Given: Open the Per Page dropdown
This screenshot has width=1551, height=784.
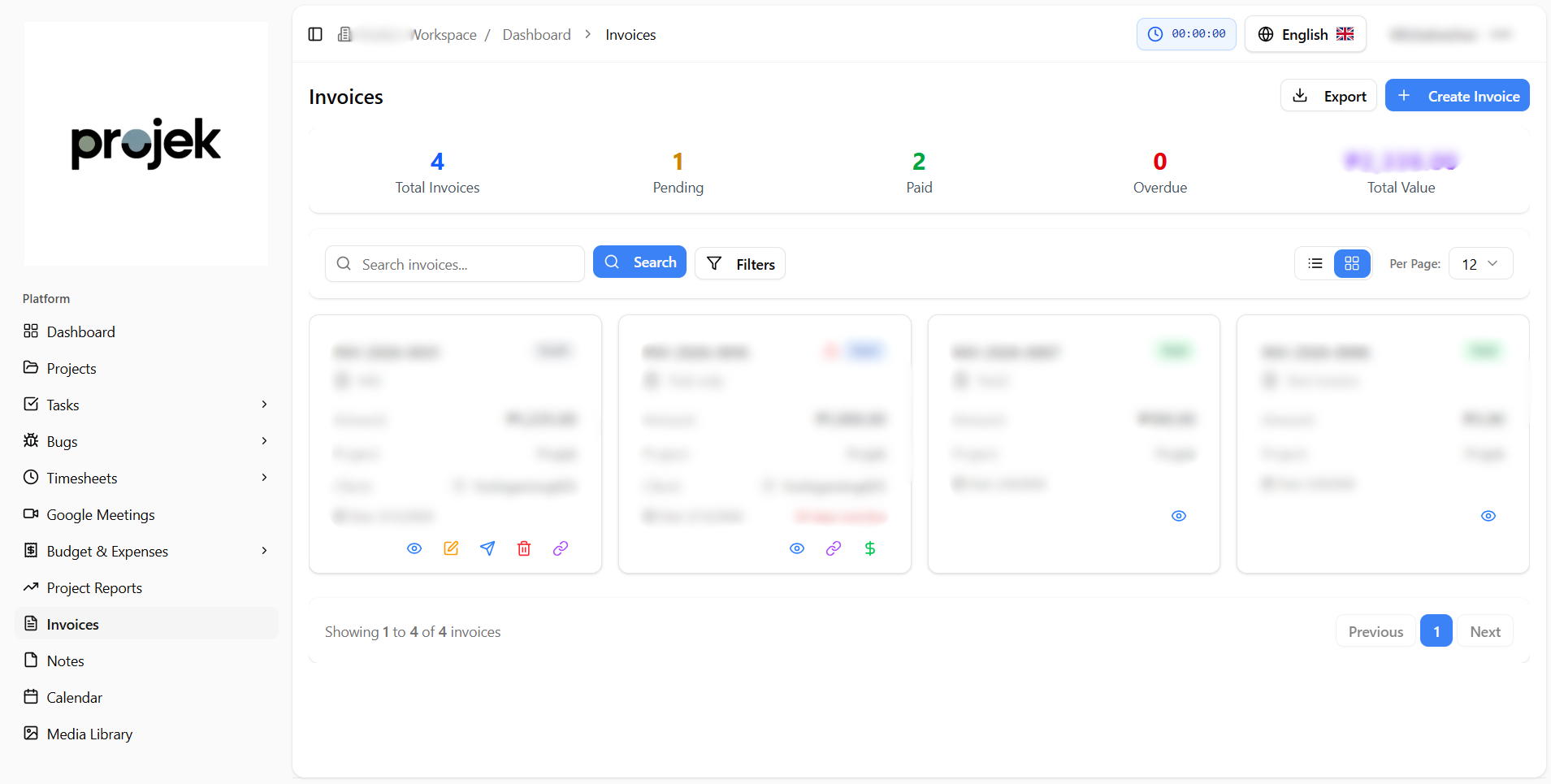Looking at the screenshot, I should click(x=1480, y=264).
